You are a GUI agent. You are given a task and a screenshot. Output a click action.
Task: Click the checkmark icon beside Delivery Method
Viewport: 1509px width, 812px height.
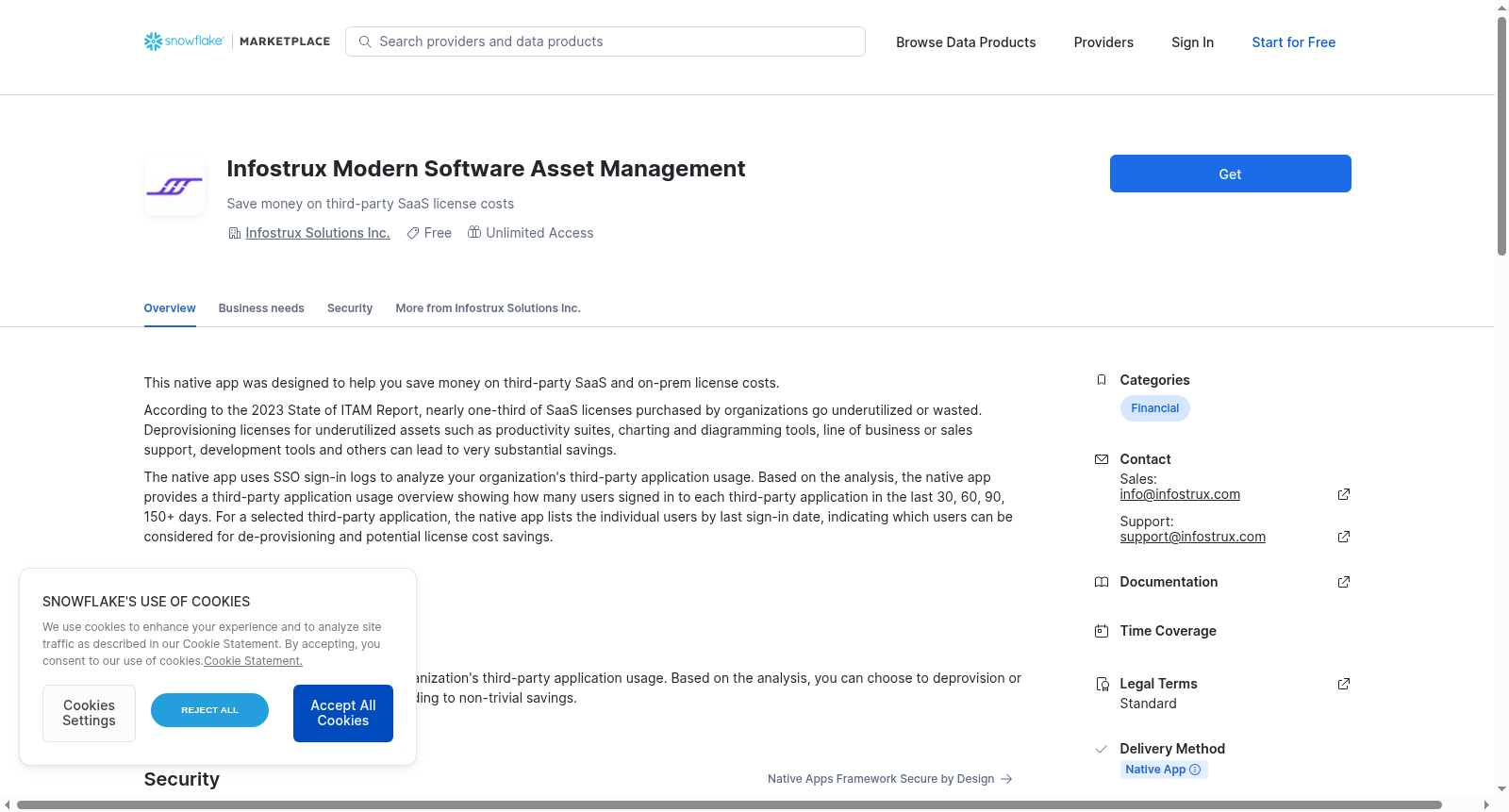1102,749
